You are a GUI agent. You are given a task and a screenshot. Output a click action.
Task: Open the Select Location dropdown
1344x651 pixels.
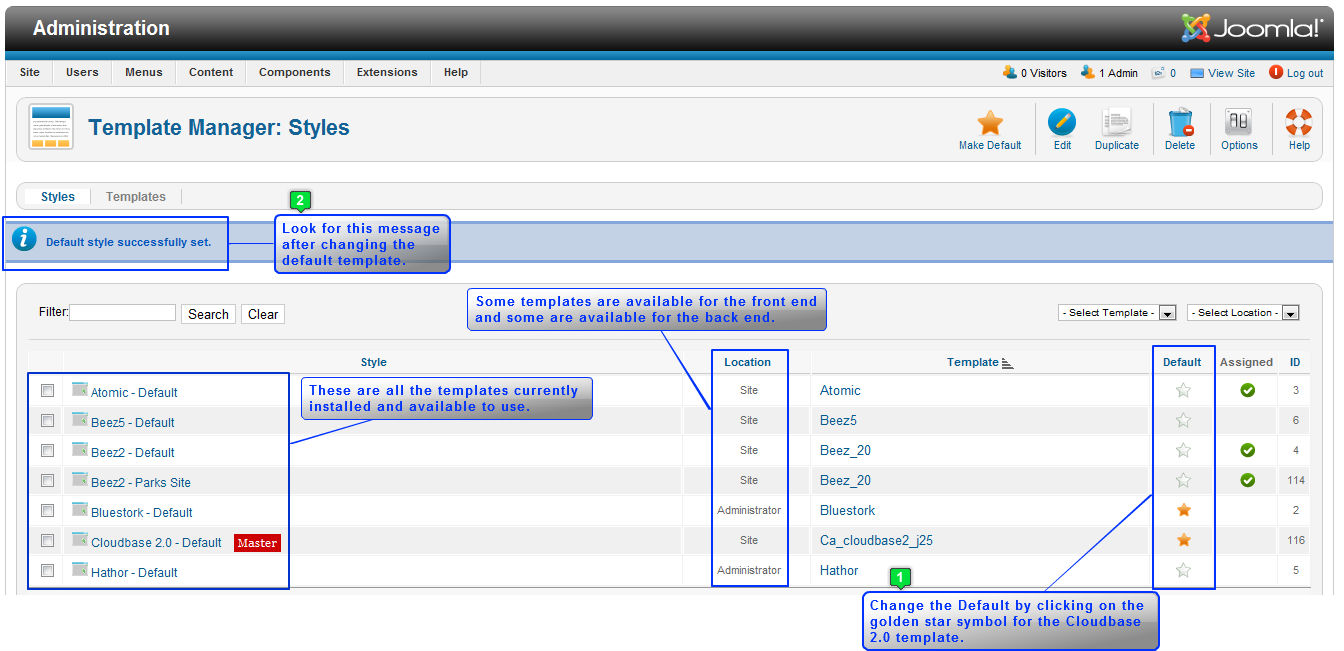click(1243, 313)
